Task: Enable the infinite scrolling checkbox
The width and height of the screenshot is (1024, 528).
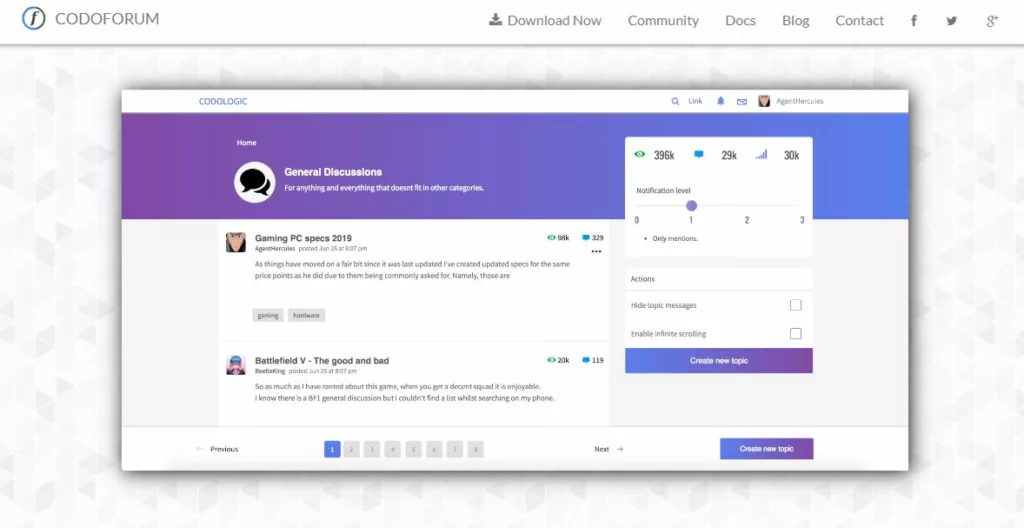Action: [x=795, y=334]
